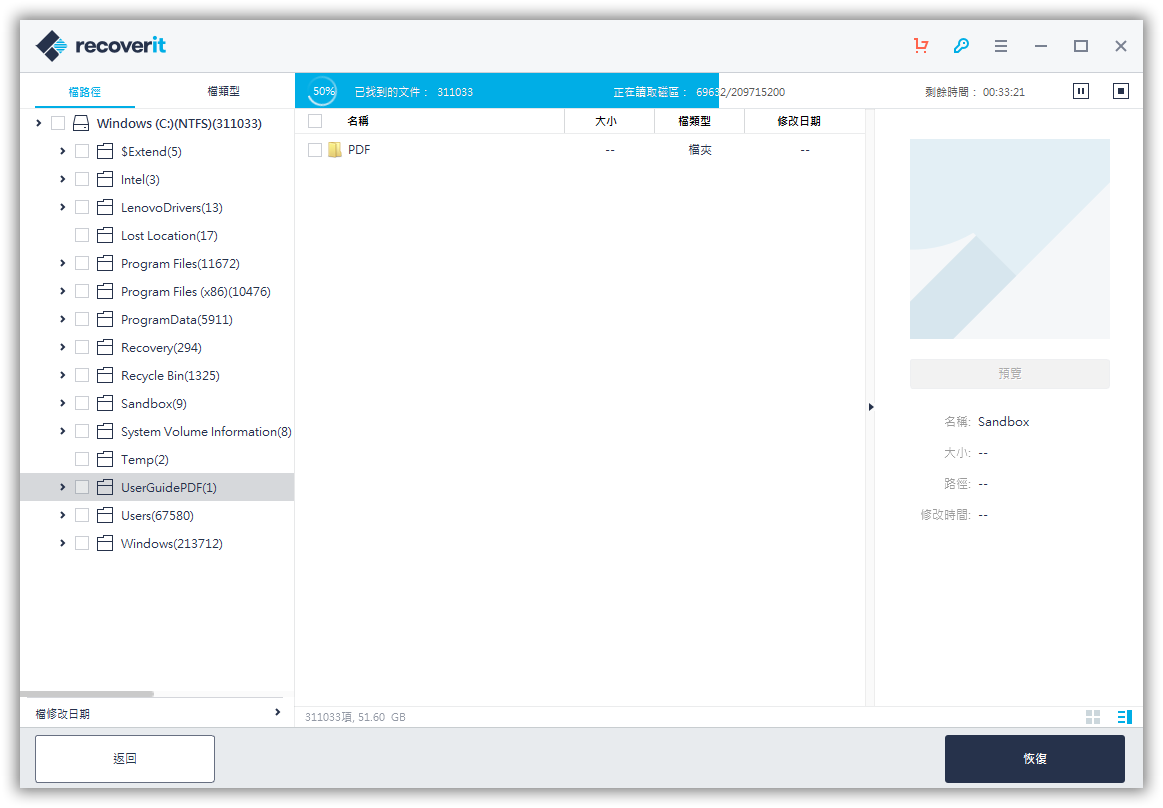
Task: Click the 恢復 recover button
Action: tap(1034, 759)
